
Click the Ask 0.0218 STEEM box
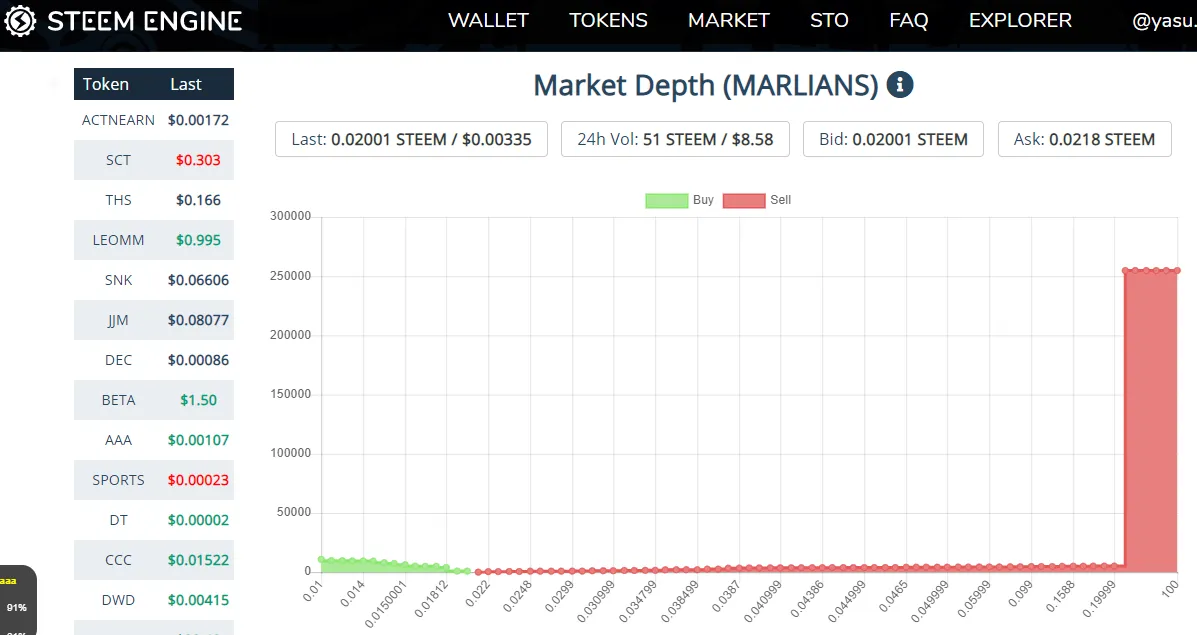pyautogui.click(x=1085, y=139)
